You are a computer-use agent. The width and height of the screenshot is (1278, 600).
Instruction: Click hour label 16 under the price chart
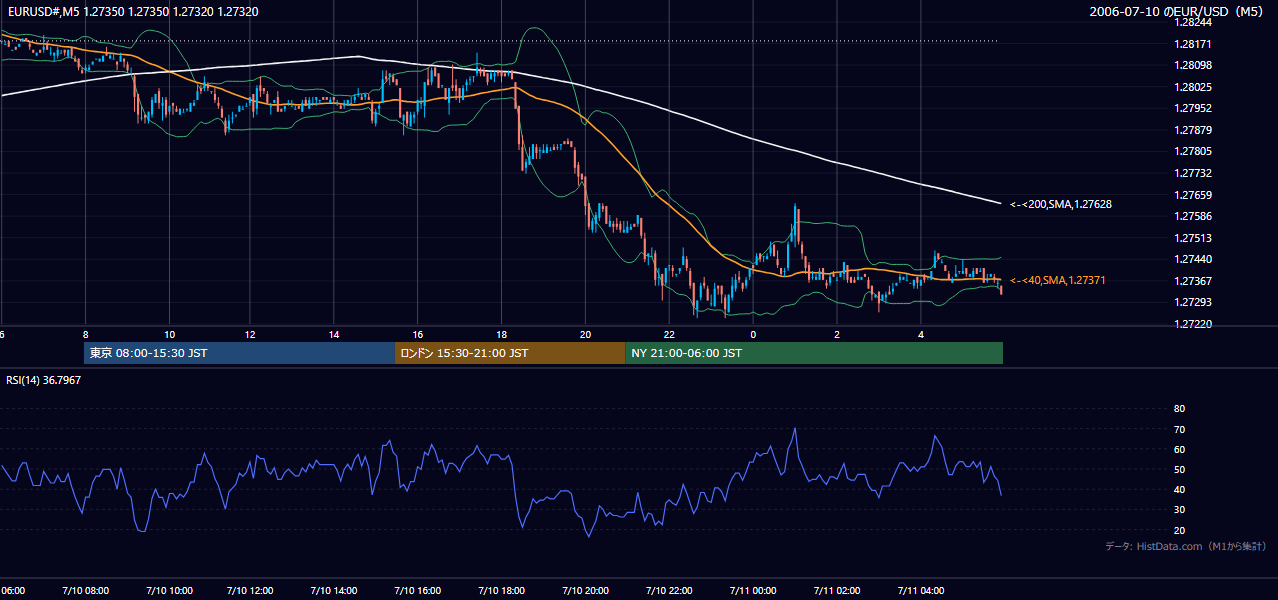coord(418,335)
